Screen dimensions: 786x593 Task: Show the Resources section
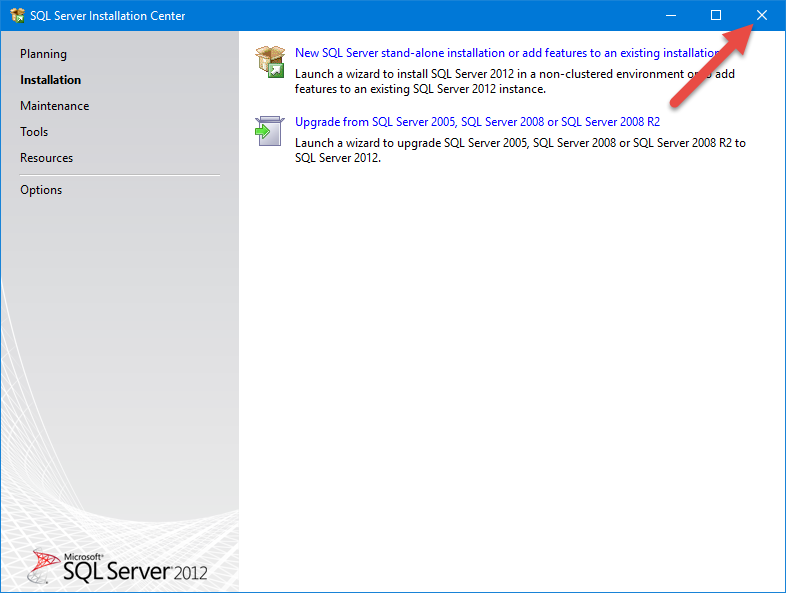(46, 158)
